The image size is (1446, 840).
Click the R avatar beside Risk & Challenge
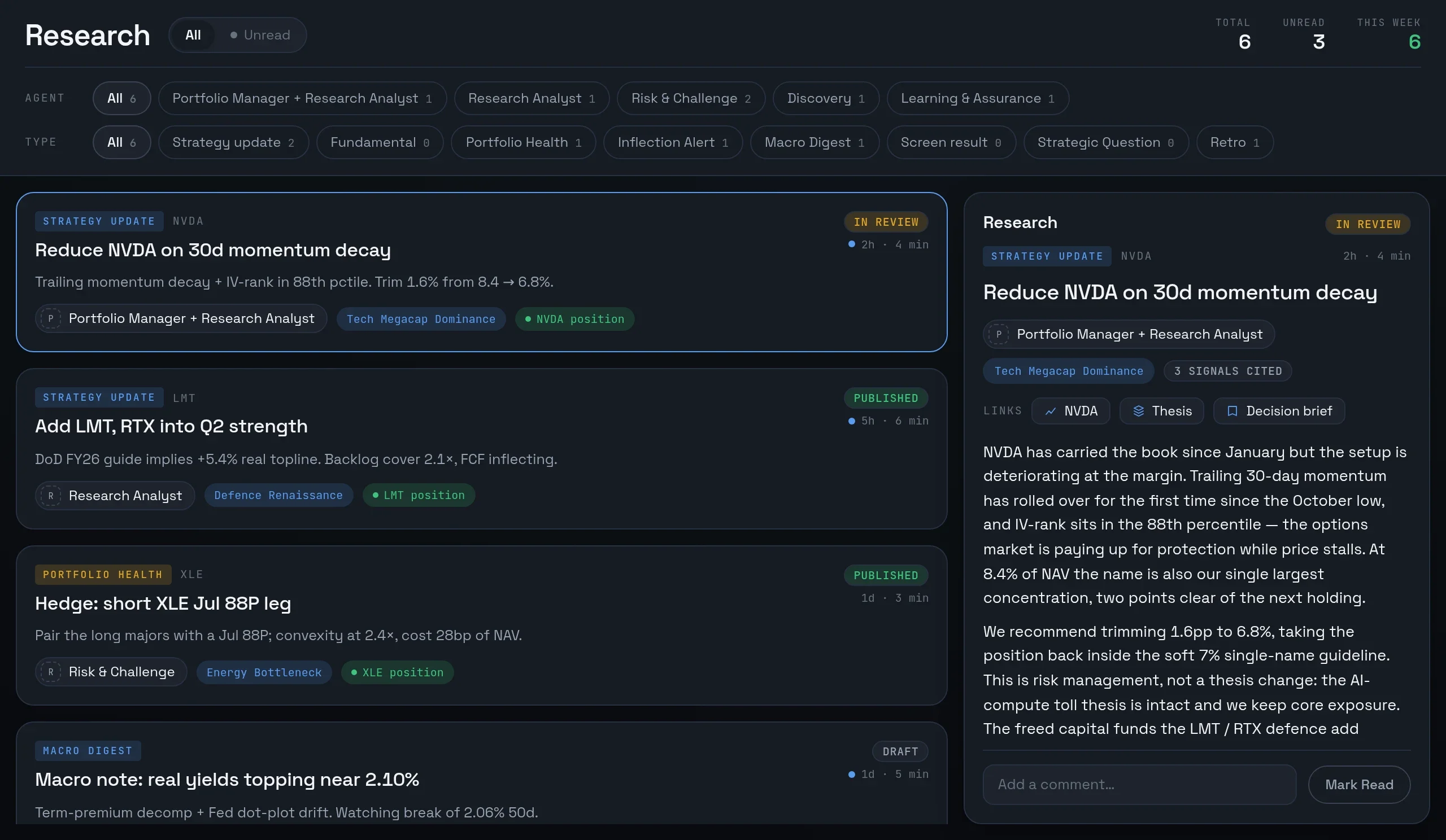pos(50,671)
